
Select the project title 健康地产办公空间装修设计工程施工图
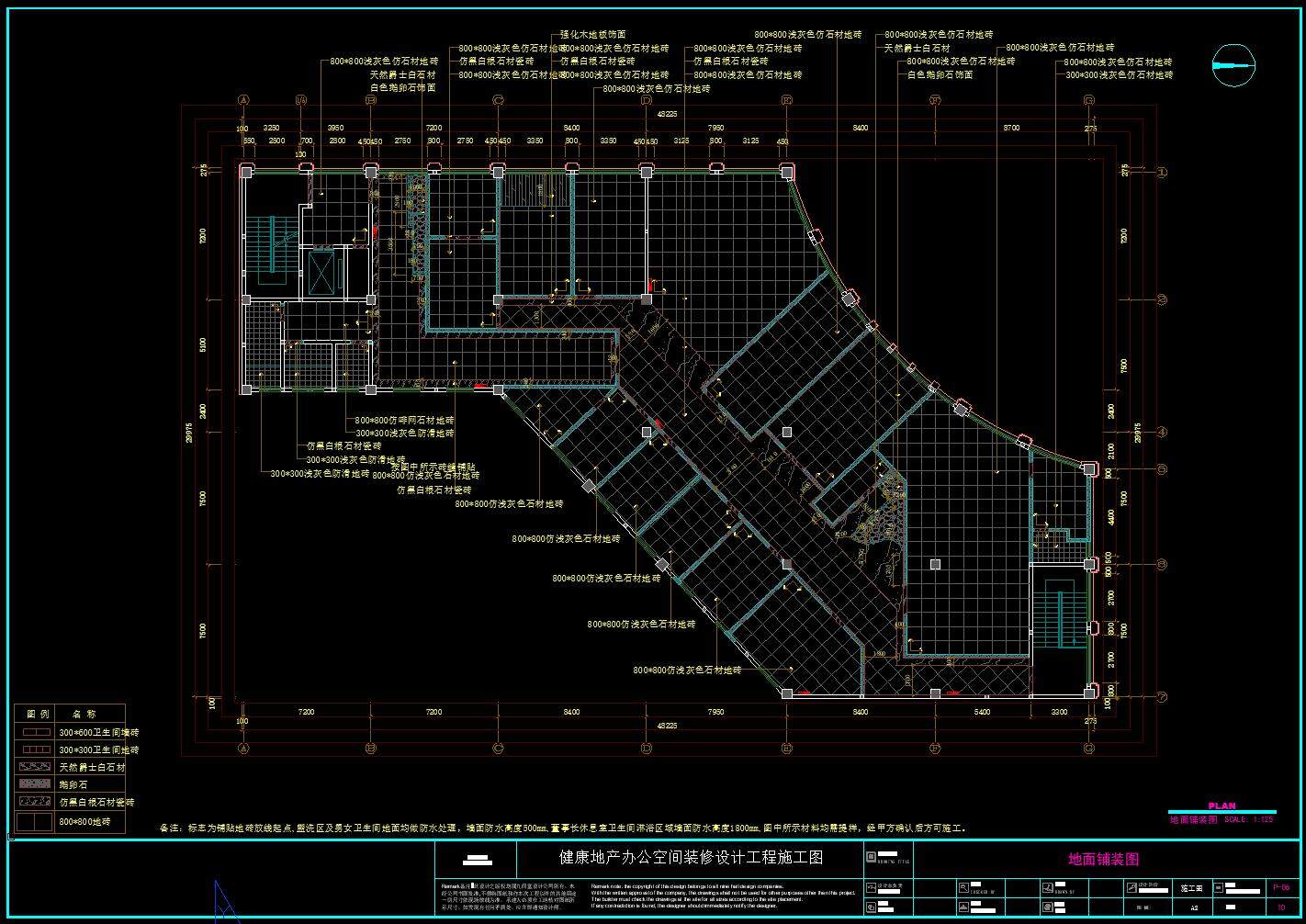coord(691,858)
